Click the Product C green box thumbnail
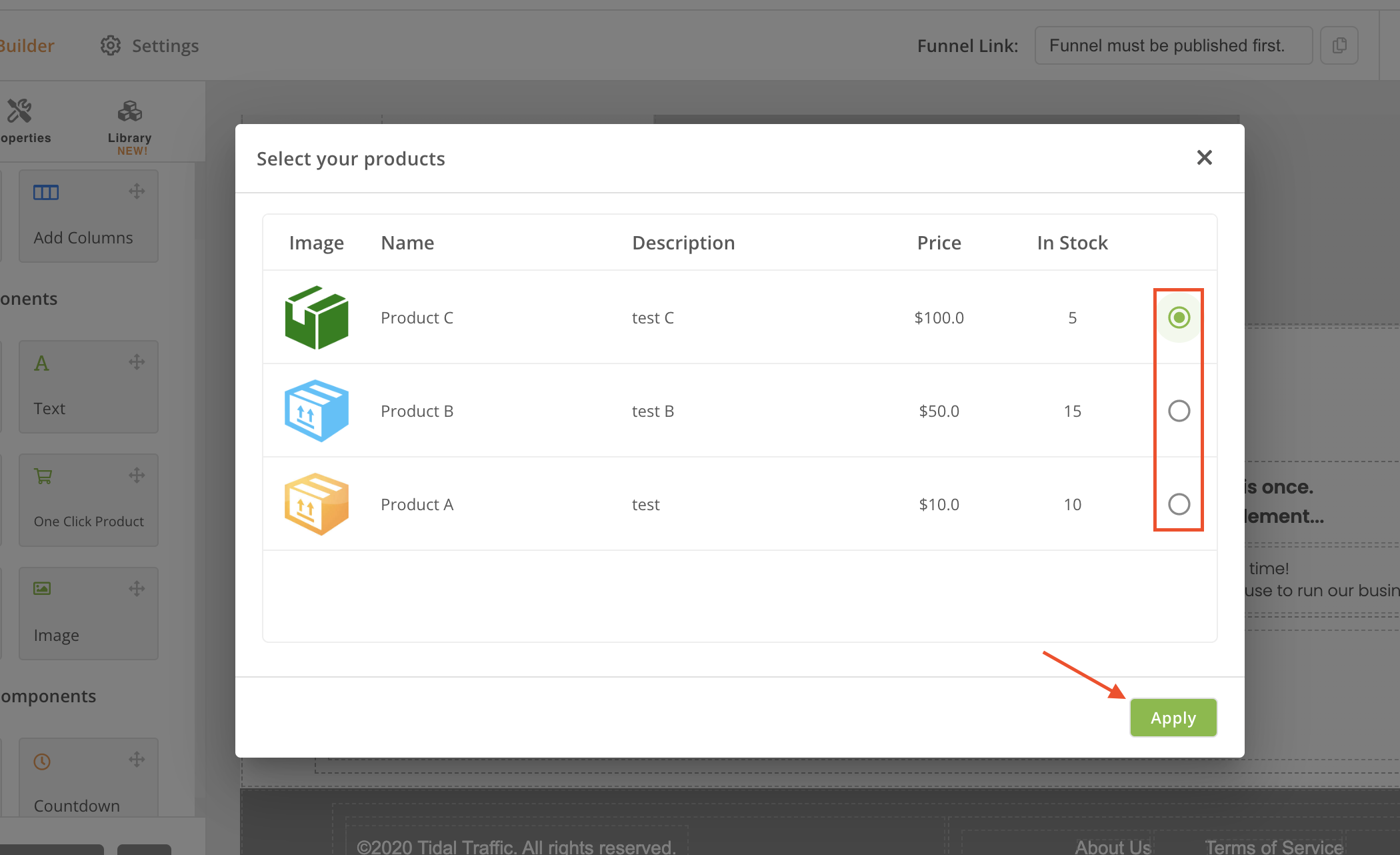Image resolution: width=1400 pixels, height=855 pixels. pyautogui.click(x=317, y=317)
